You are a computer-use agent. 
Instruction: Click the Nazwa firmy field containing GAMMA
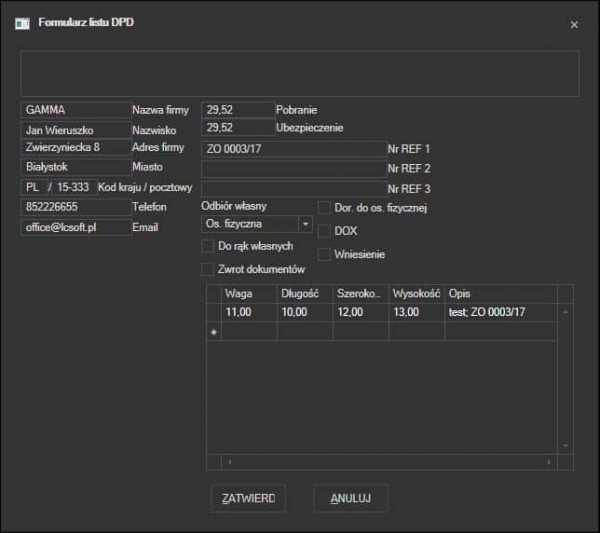pos(76,110)
